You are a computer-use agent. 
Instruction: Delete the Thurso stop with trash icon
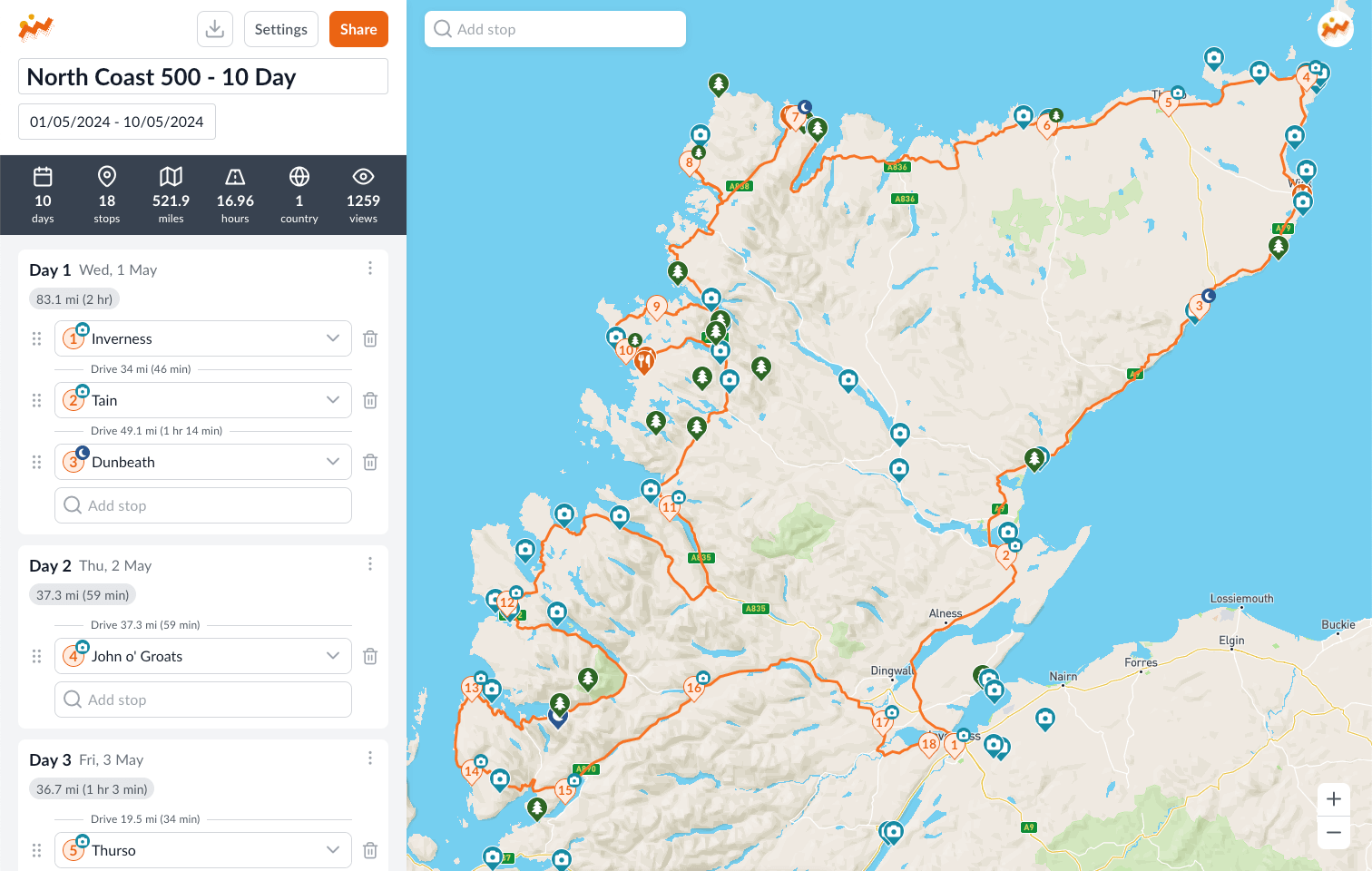(370, 850)
